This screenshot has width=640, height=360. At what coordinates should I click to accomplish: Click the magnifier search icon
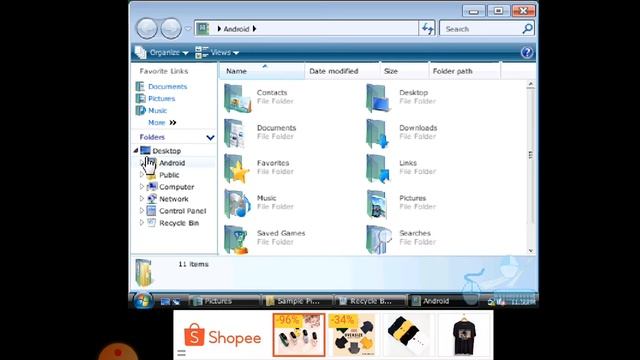pyautogui.click(x=527, y=29)
